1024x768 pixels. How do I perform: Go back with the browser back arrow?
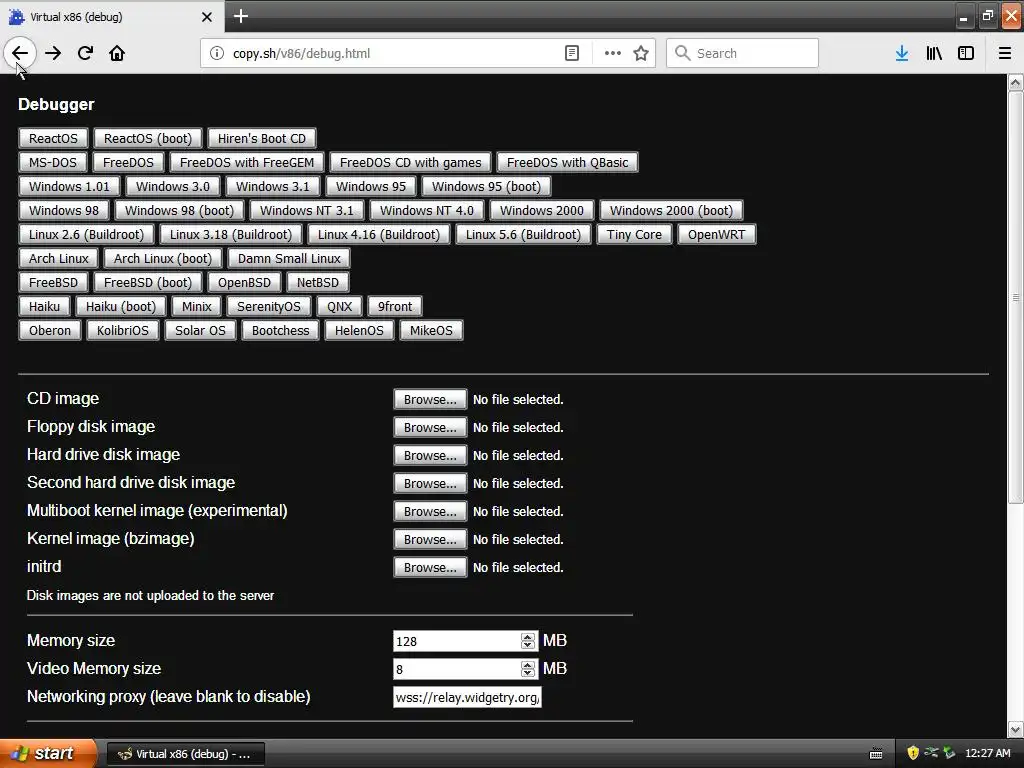20,53
